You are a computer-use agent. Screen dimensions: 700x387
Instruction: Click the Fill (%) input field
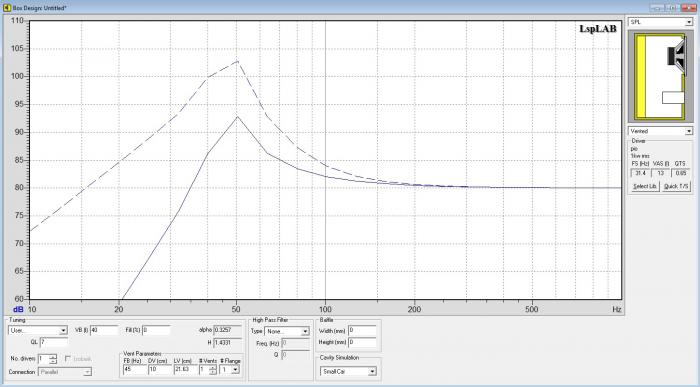tap(156, 330)
